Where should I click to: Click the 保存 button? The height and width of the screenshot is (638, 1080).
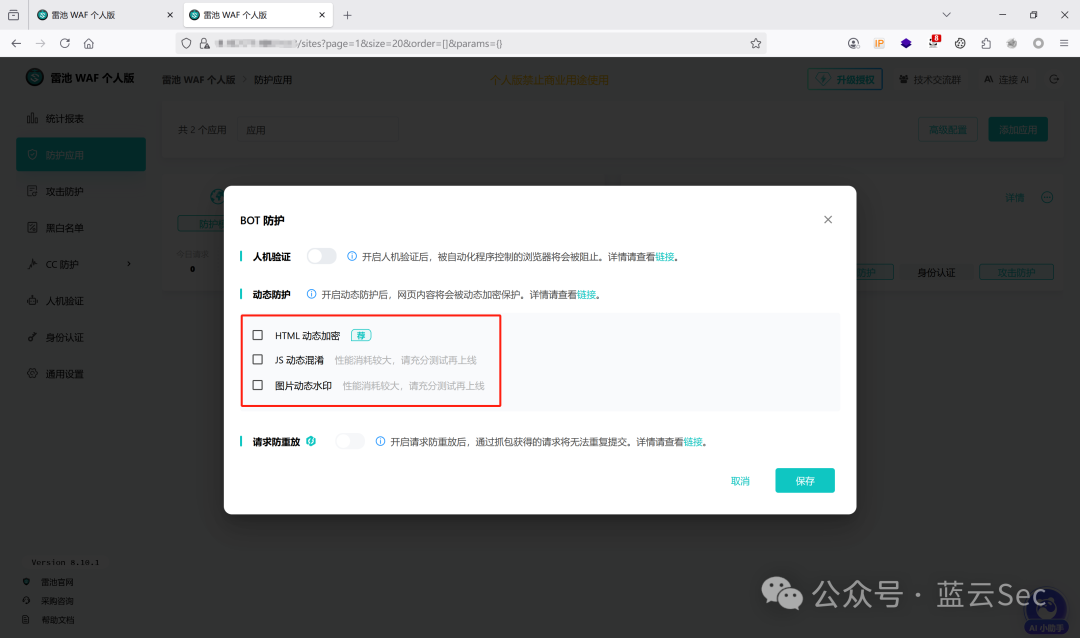804,481
